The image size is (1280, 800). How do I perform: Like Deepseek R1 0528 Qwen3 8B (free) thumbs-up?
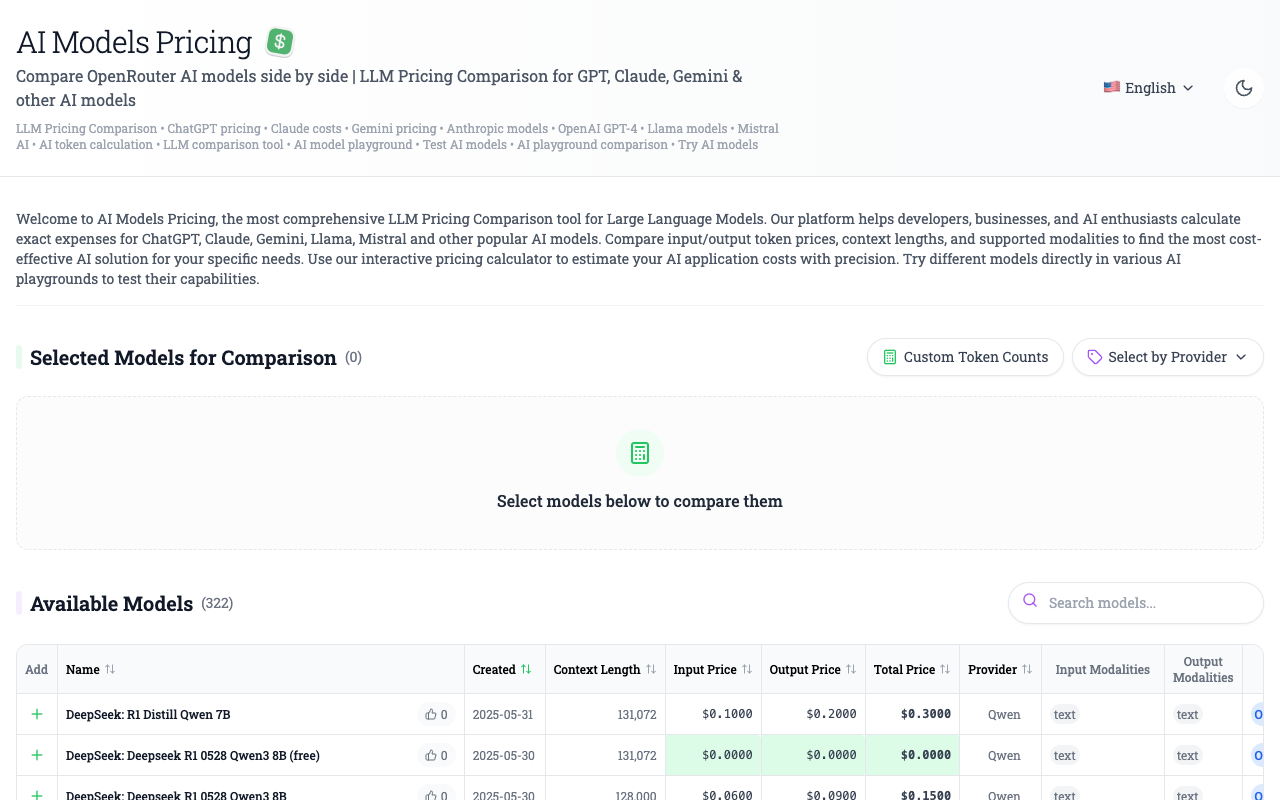[x=437, y=755]
